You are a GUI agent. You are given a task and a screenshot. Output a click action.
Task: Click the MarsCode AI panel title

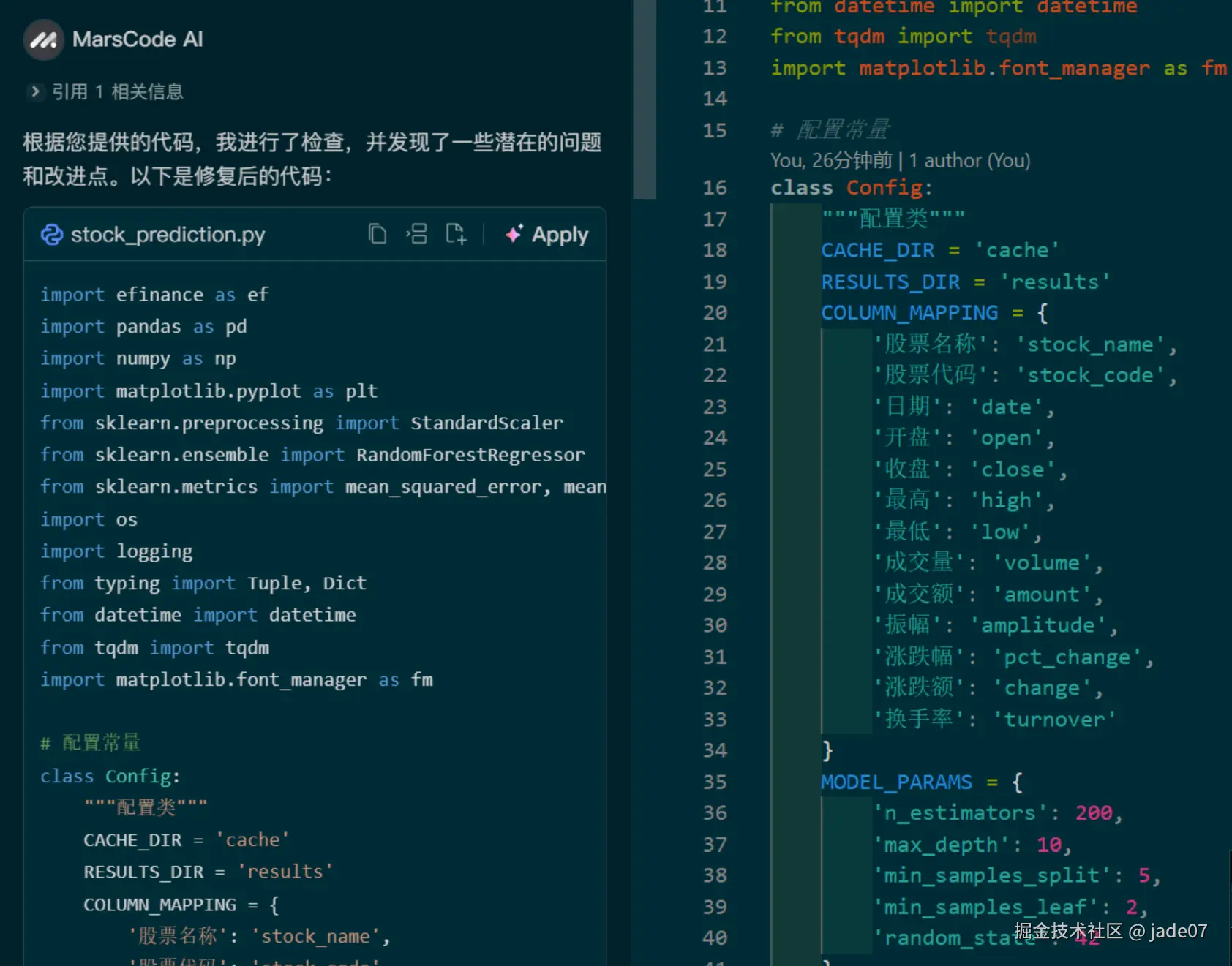[x=139, y=39]
